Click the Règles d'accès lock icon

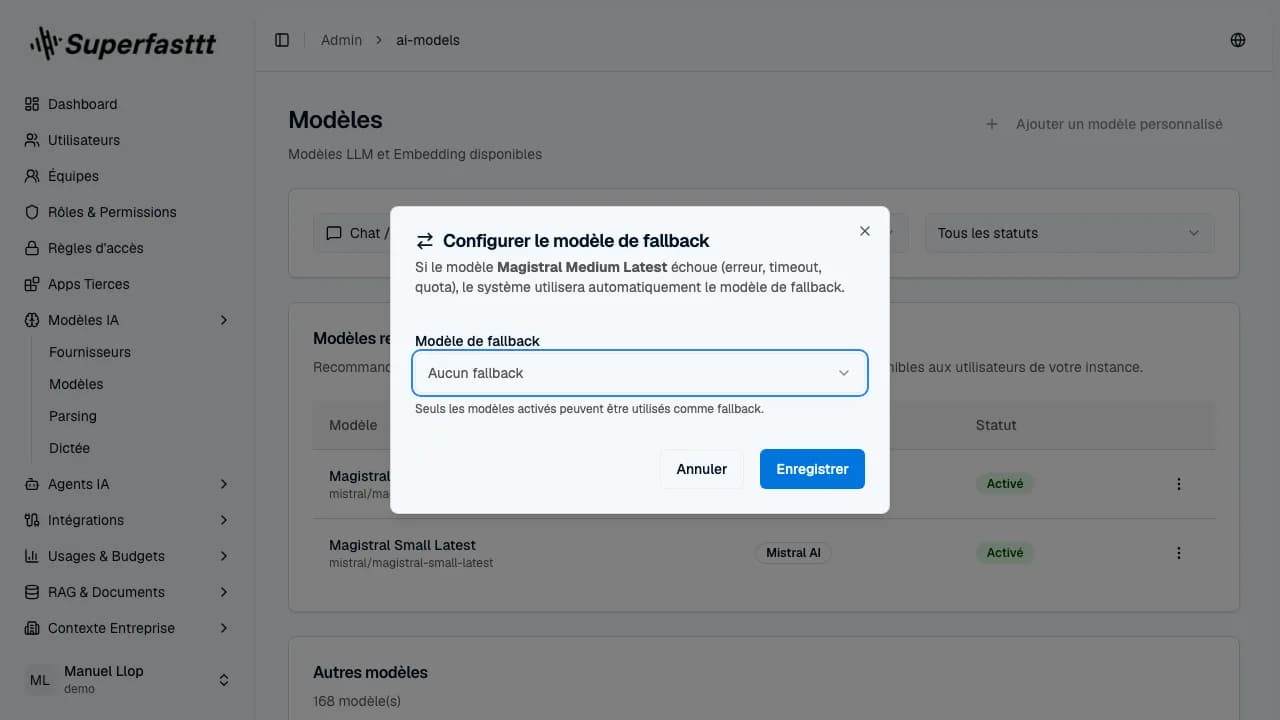tap(32, 248)
